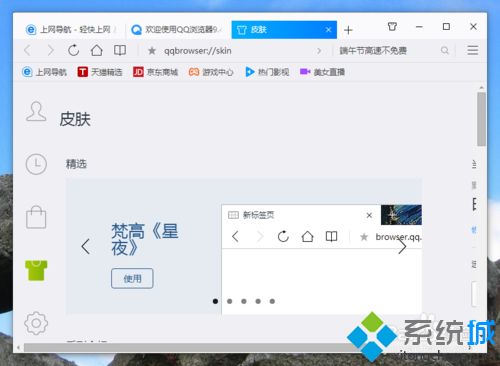Switch to the 上网导航 tab
The width and height of the screenshot is (500, 366).
pos(72,30)
